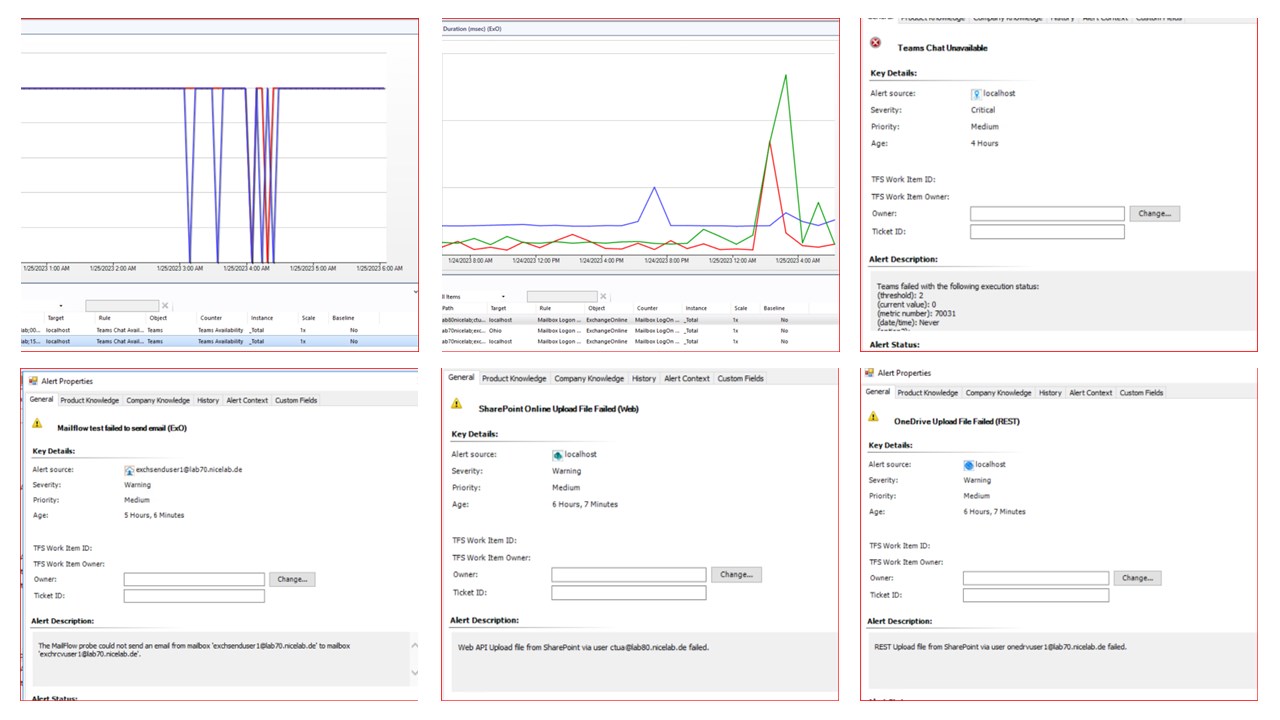Click the warning icon beside SharePoint Online Upload File Failed

pos(457,404)
